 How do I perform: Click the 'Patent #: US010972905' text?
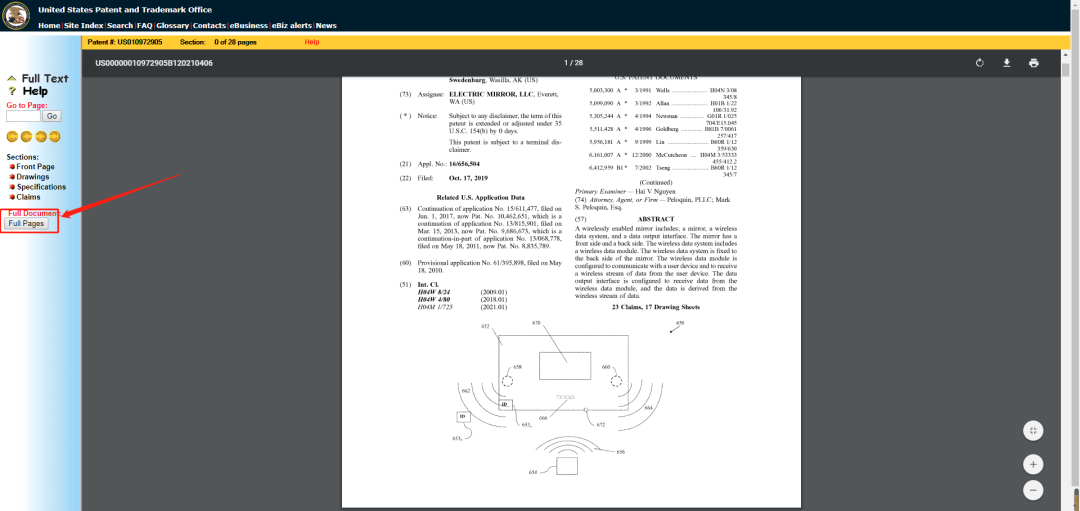click(x=125, y=42)
